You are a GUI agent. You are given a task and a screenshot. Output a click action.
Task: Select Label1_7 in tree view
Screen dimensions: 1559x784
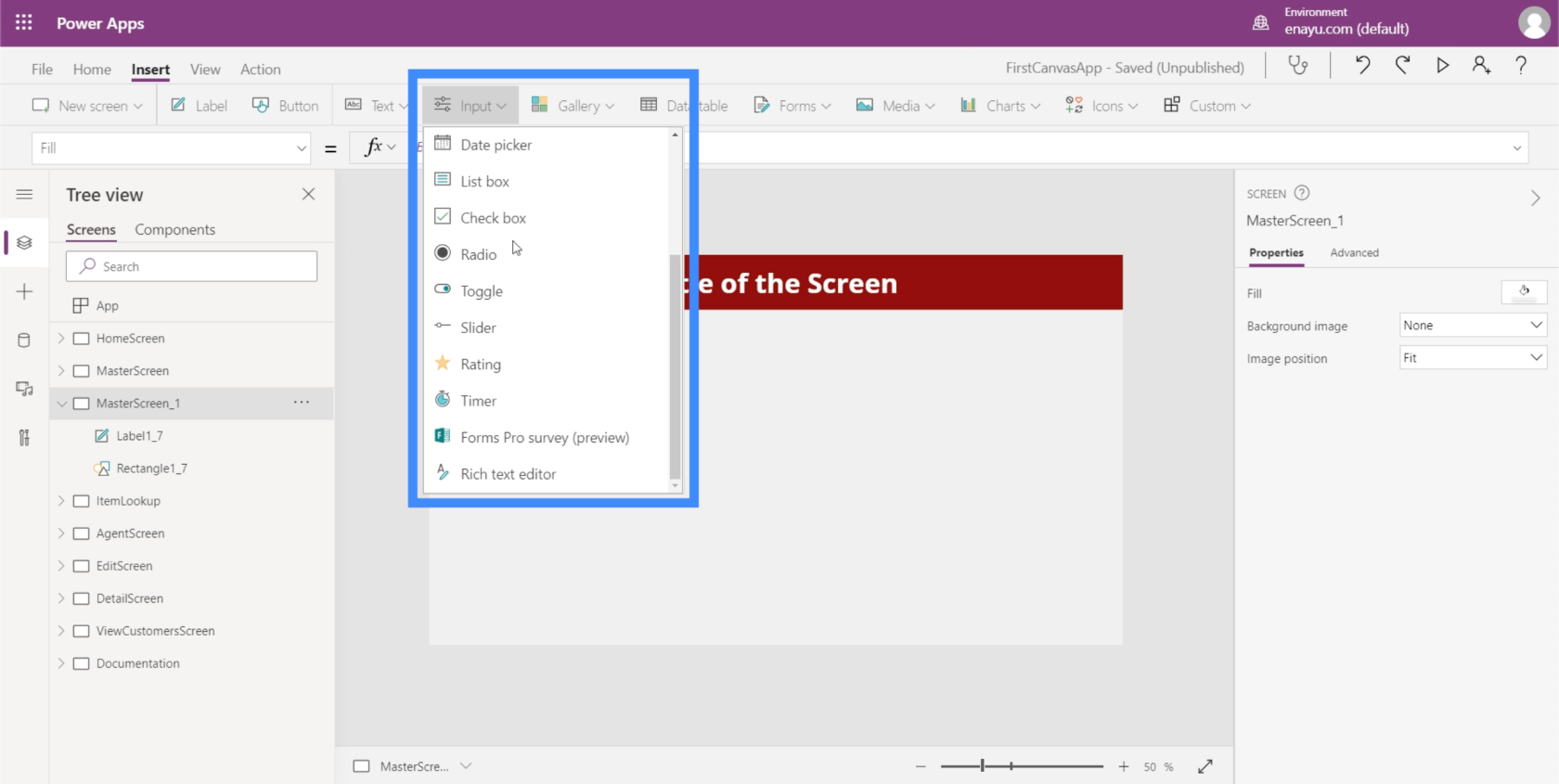pos(139,436)
